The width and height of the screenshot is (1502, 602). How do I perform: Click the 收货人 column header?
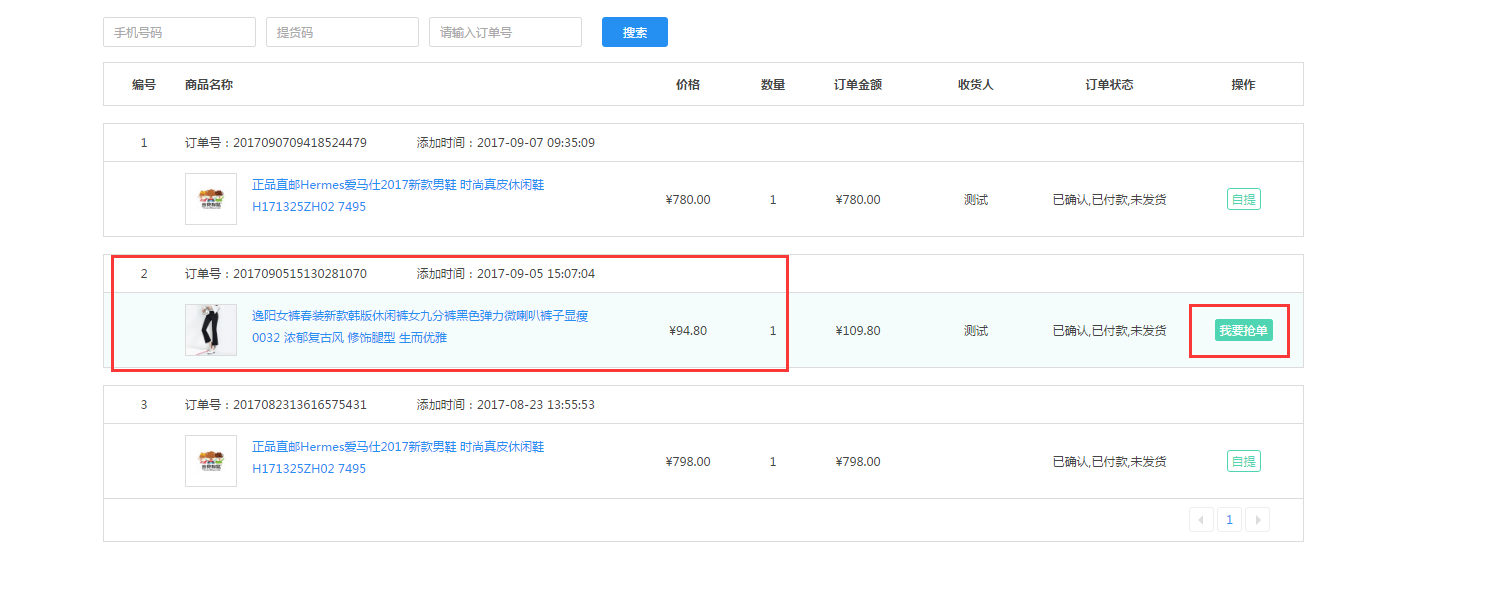pyautogui.click(x=976, y=85)
